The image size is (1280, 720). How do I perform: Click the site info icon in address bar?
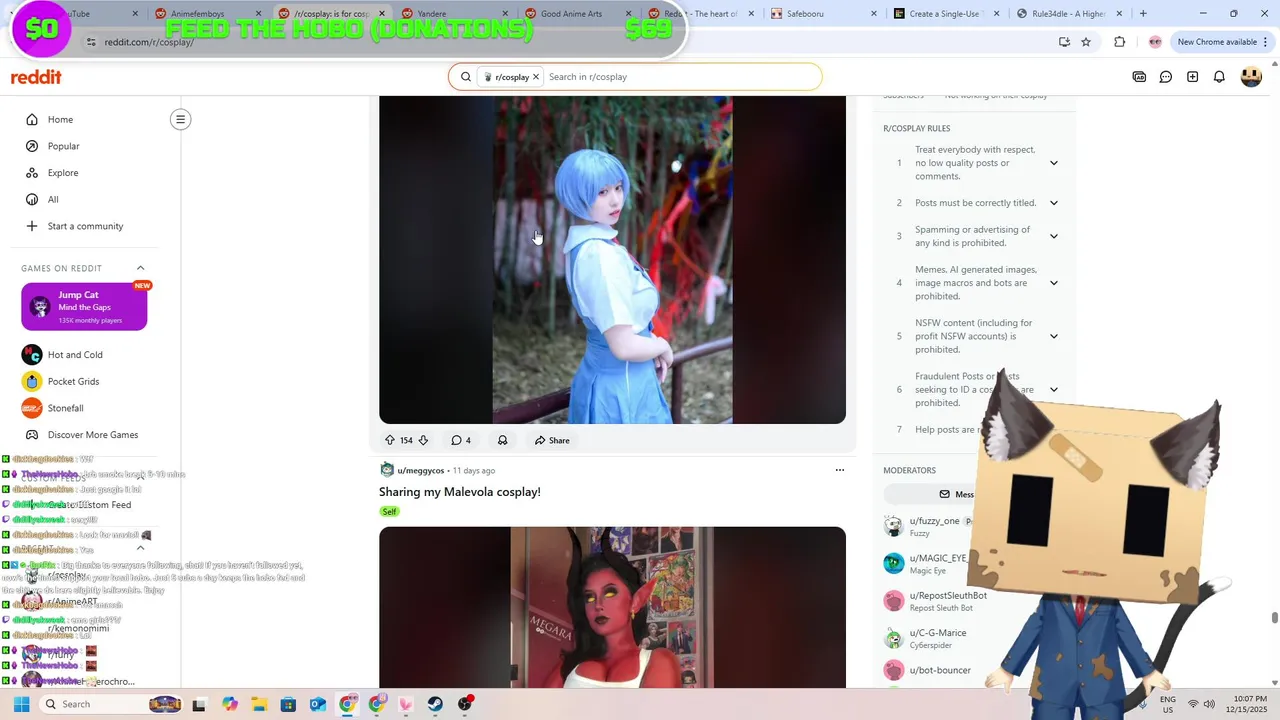(x=91, y=42)
